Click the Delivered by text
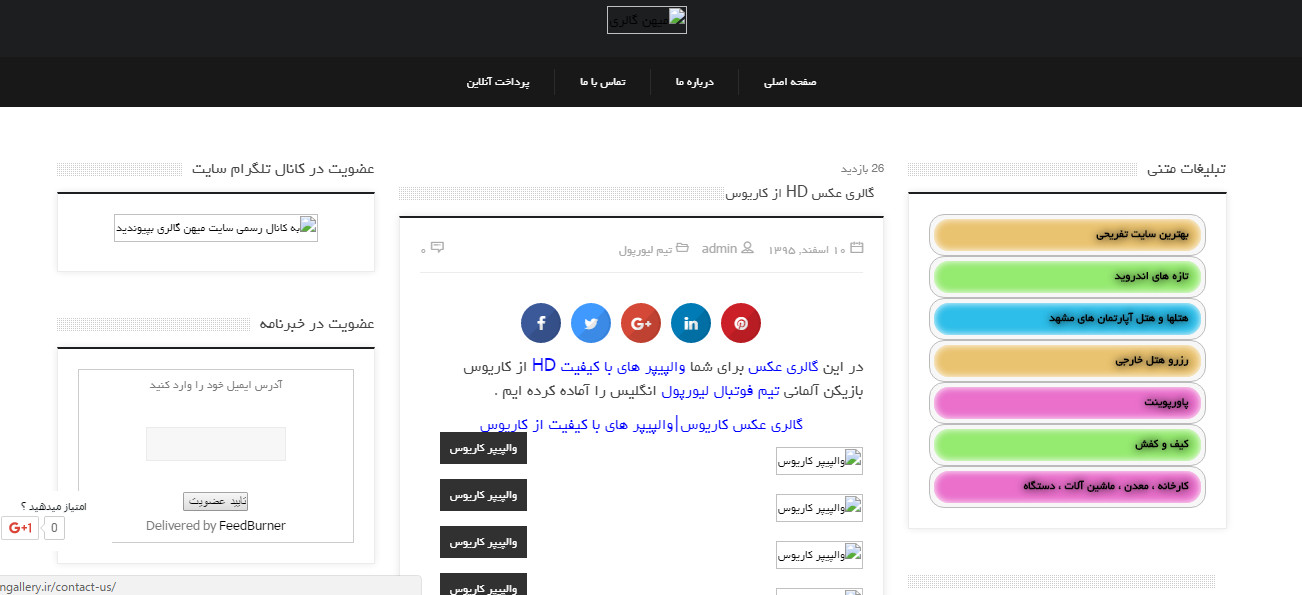1302x595 pixels. pos(181,526)
